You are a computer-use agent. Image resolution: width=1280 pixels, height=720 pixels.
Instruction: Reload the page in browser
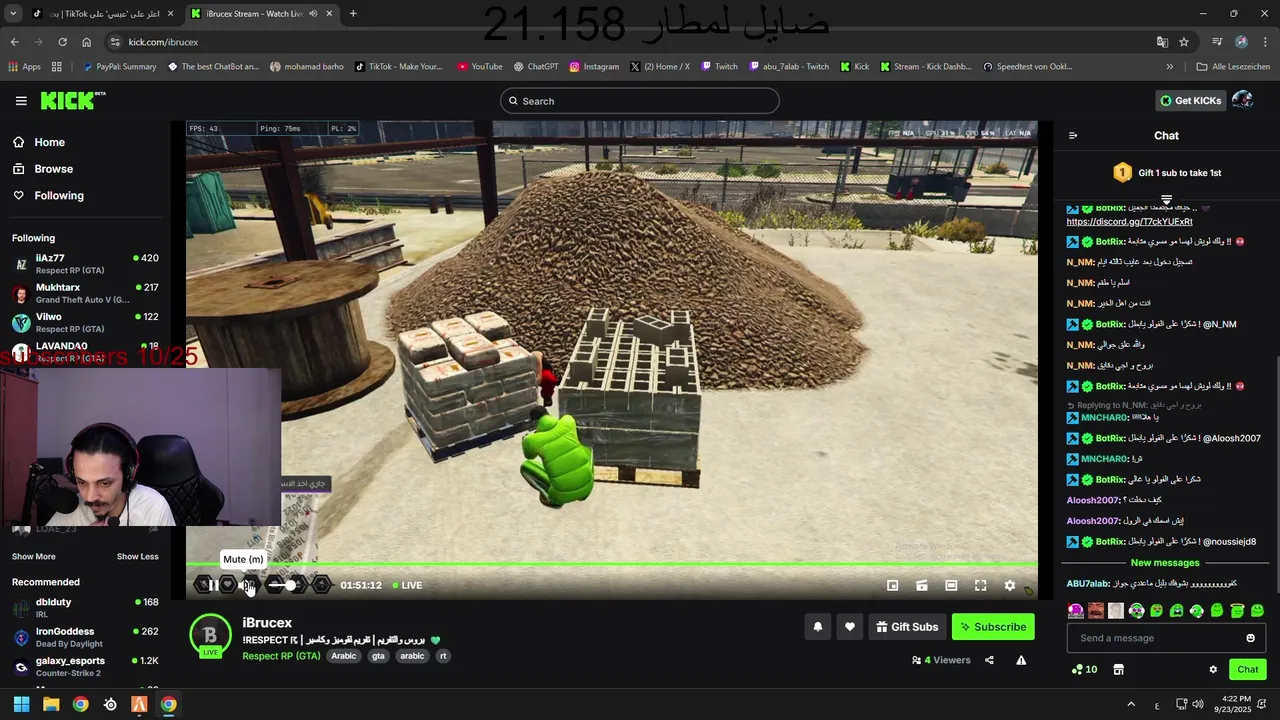62,42
